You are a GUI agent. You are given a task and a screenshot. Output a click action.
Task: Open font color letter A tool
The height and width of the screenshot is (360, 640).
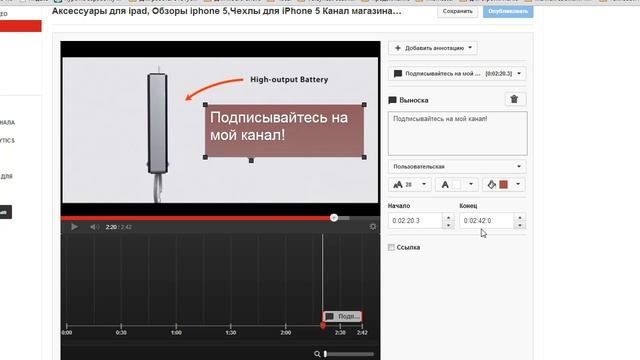(x=445, y=184)
